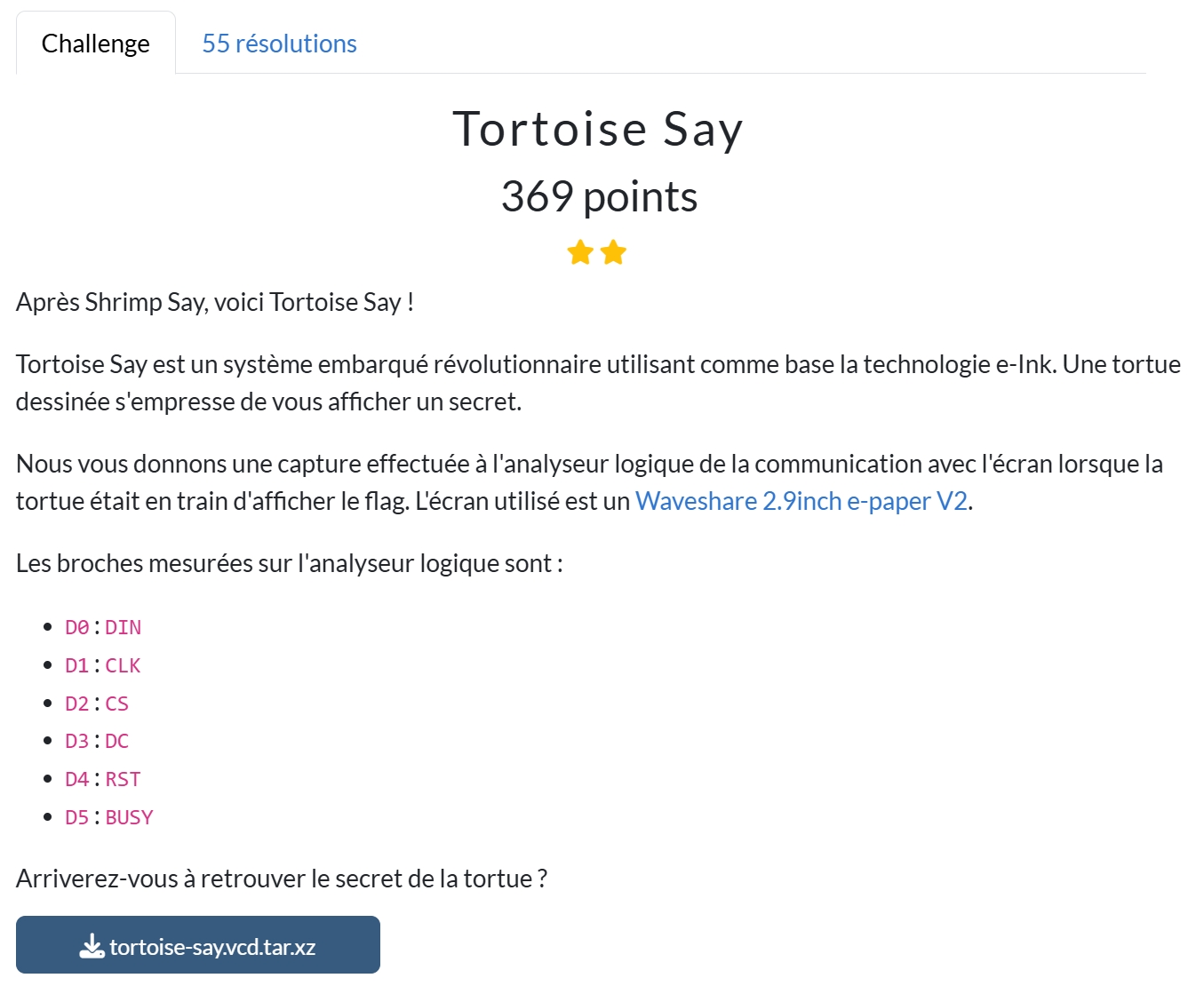Click the second difficulty star

tap(613, 252)
